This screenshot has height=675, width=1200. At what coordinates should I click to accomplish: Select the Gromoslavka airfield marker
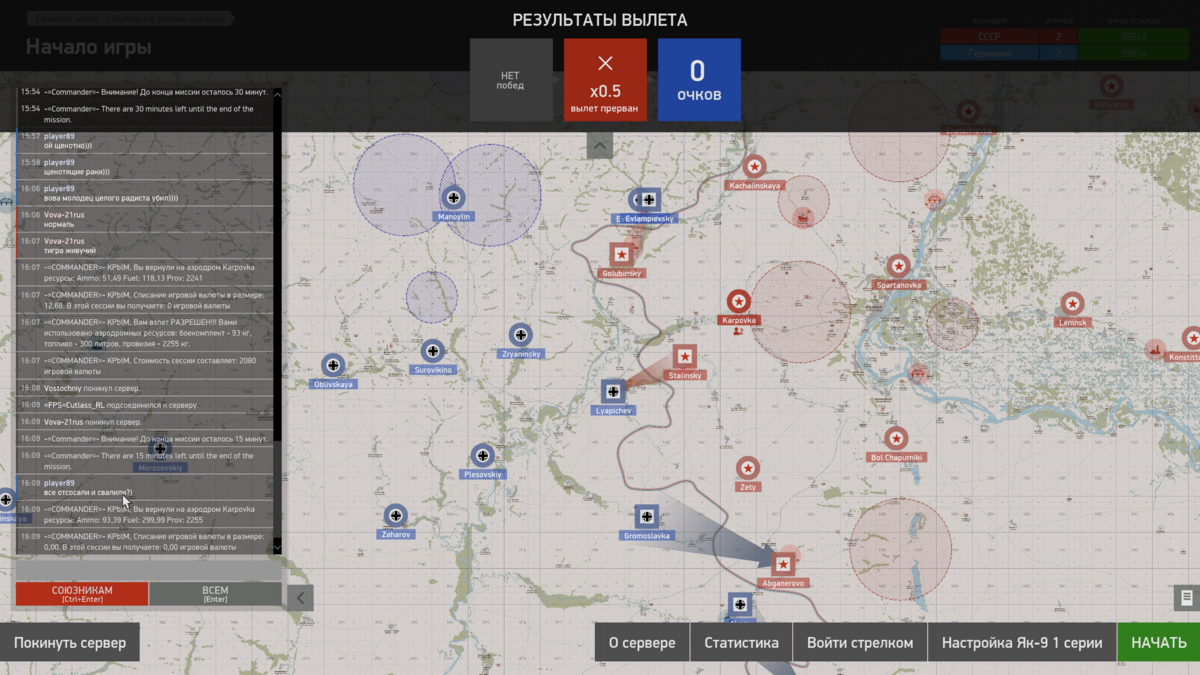click(x=647, y=516)
